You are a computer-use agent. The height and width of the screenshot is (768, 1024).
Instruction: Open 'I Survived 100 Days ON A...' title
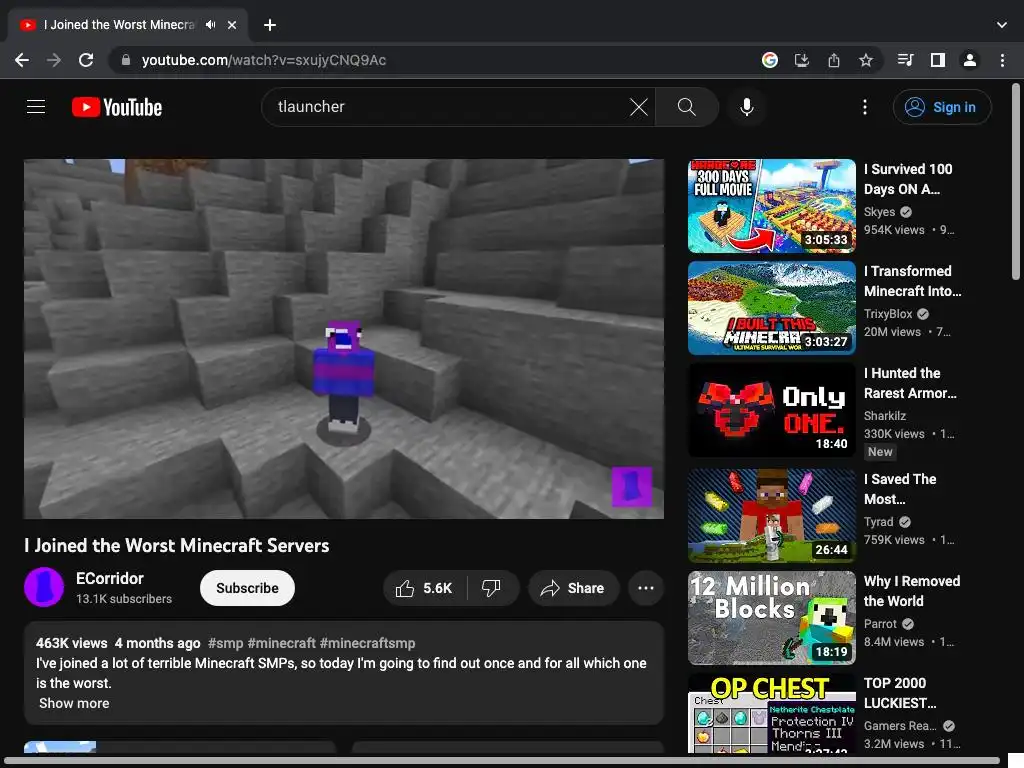(908, 179)
